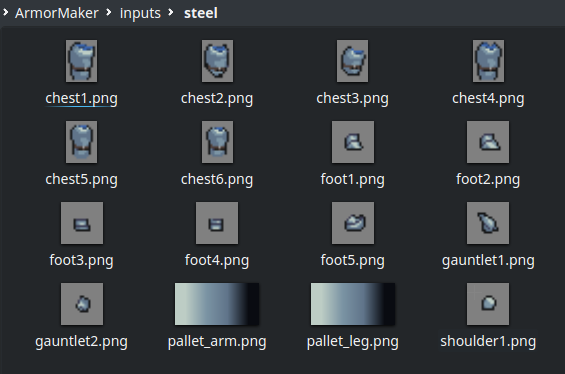Screen dimensions: 565x374
Task: Select the foot1.png boot thumbnail
Action: [x=353, y=142]
